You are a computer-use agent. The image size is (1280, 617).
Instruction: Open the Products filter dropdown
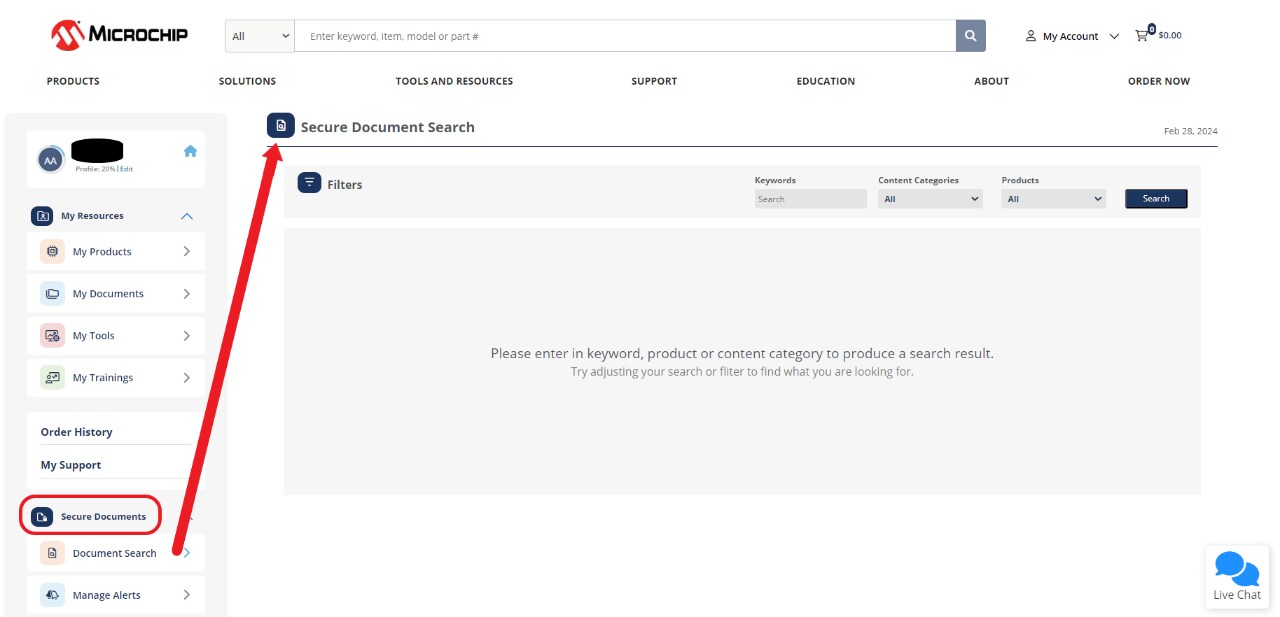[1053, 198]
